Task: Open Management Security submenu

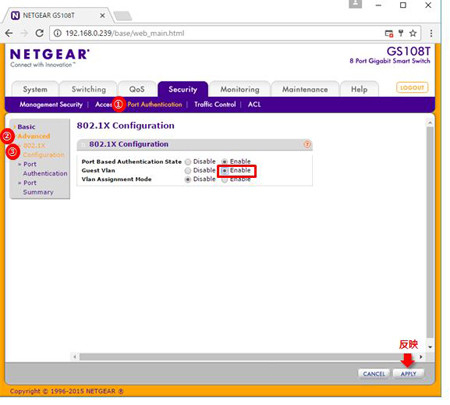Action: click(51, 104)
